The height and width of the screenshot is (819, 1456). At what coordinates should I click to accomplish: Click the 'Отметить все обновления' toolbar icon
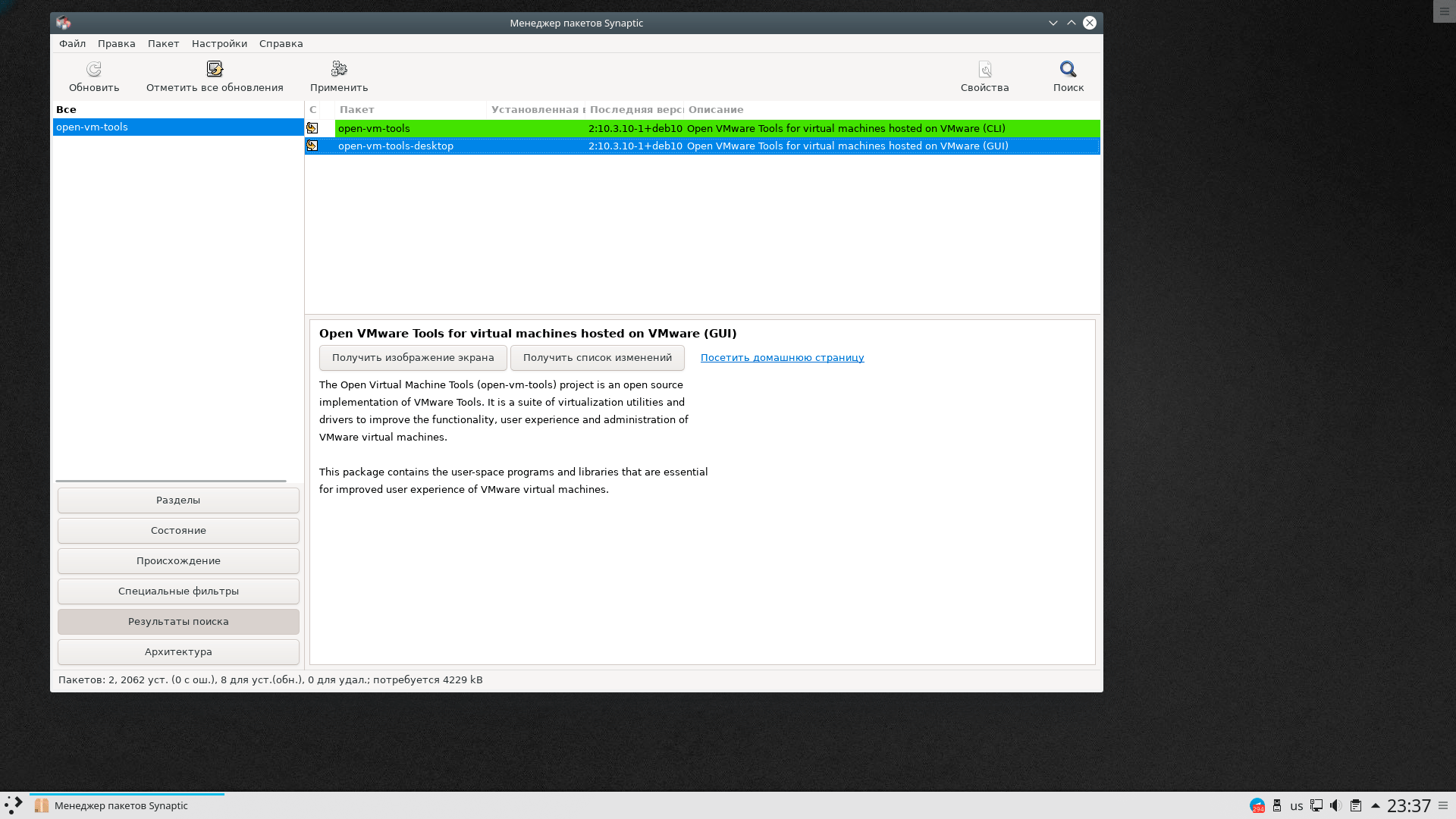click(x=215, y=70)
